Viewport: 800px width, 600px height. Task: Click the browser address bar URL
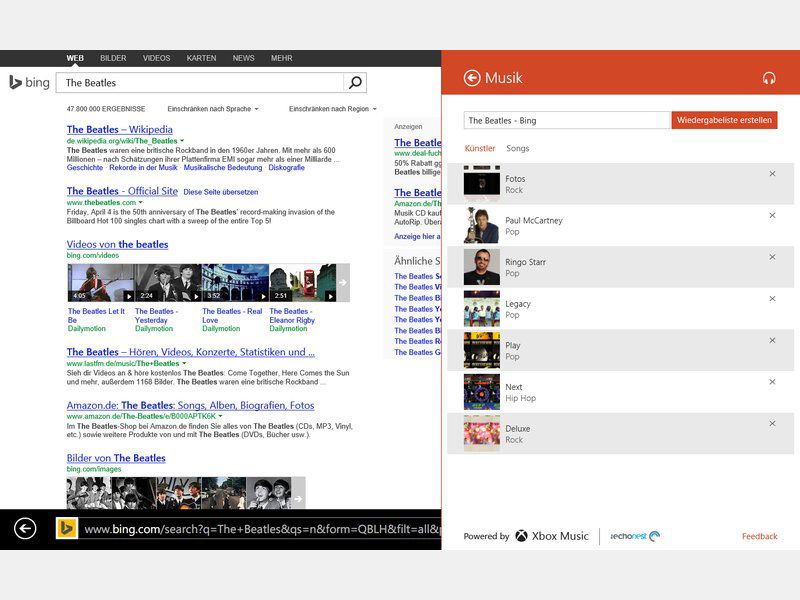[x=262, y=529]
